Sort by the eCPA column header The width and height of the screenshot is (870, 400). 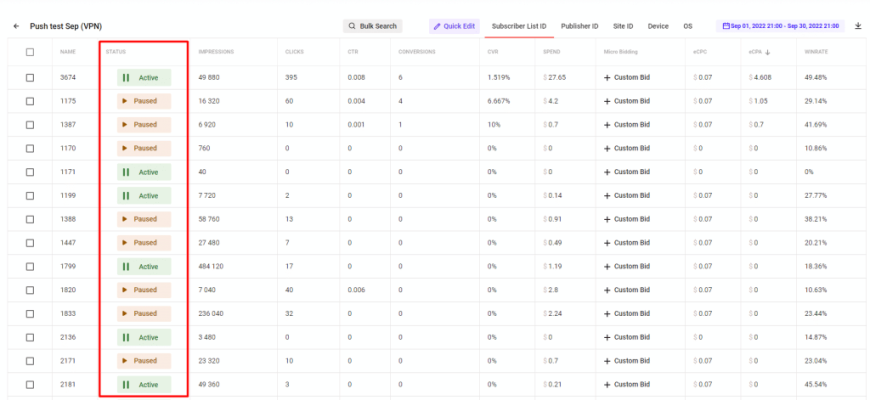coord(757,52)
